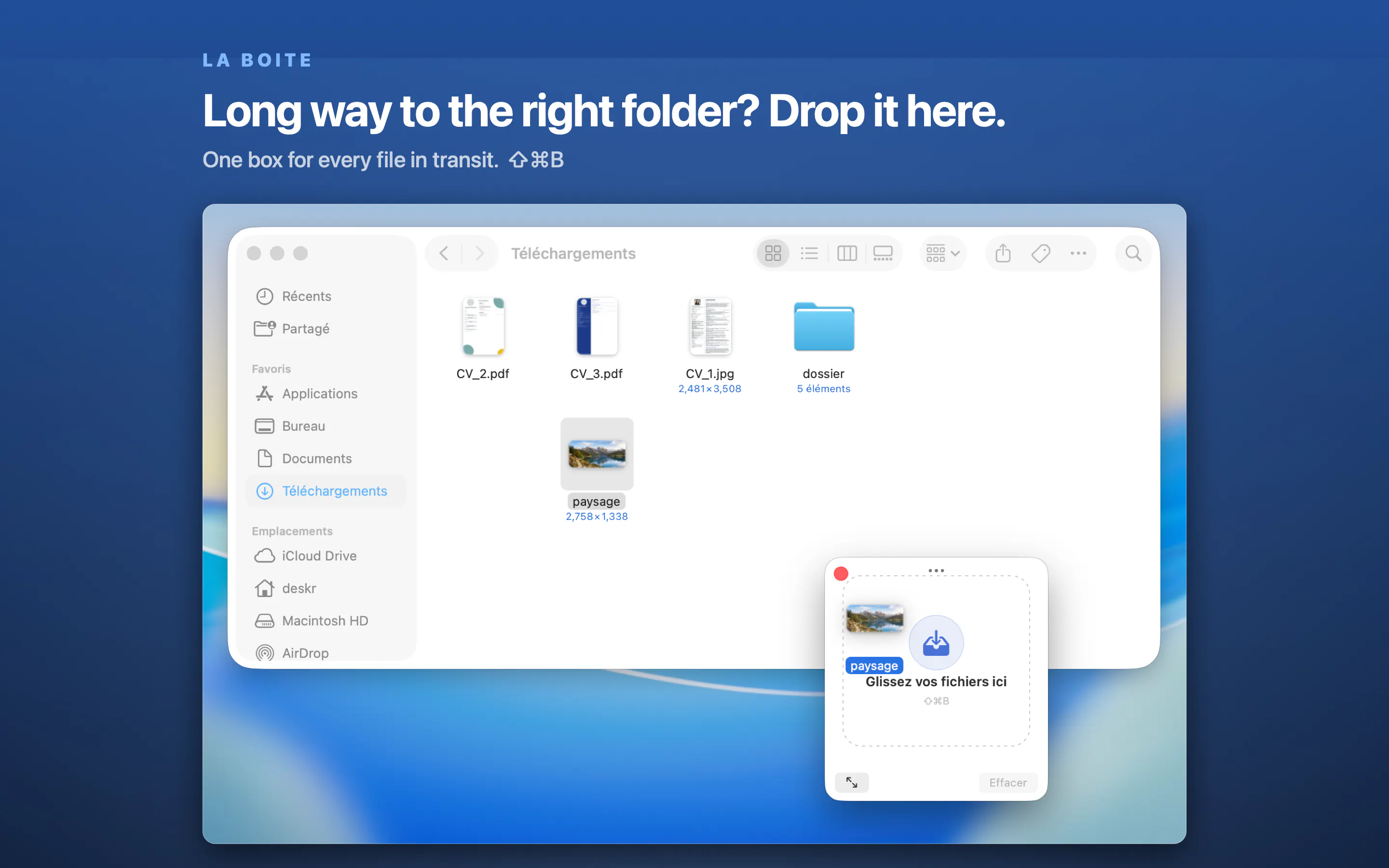
Task: Click the Favoris section header
Action: (272, 369)
